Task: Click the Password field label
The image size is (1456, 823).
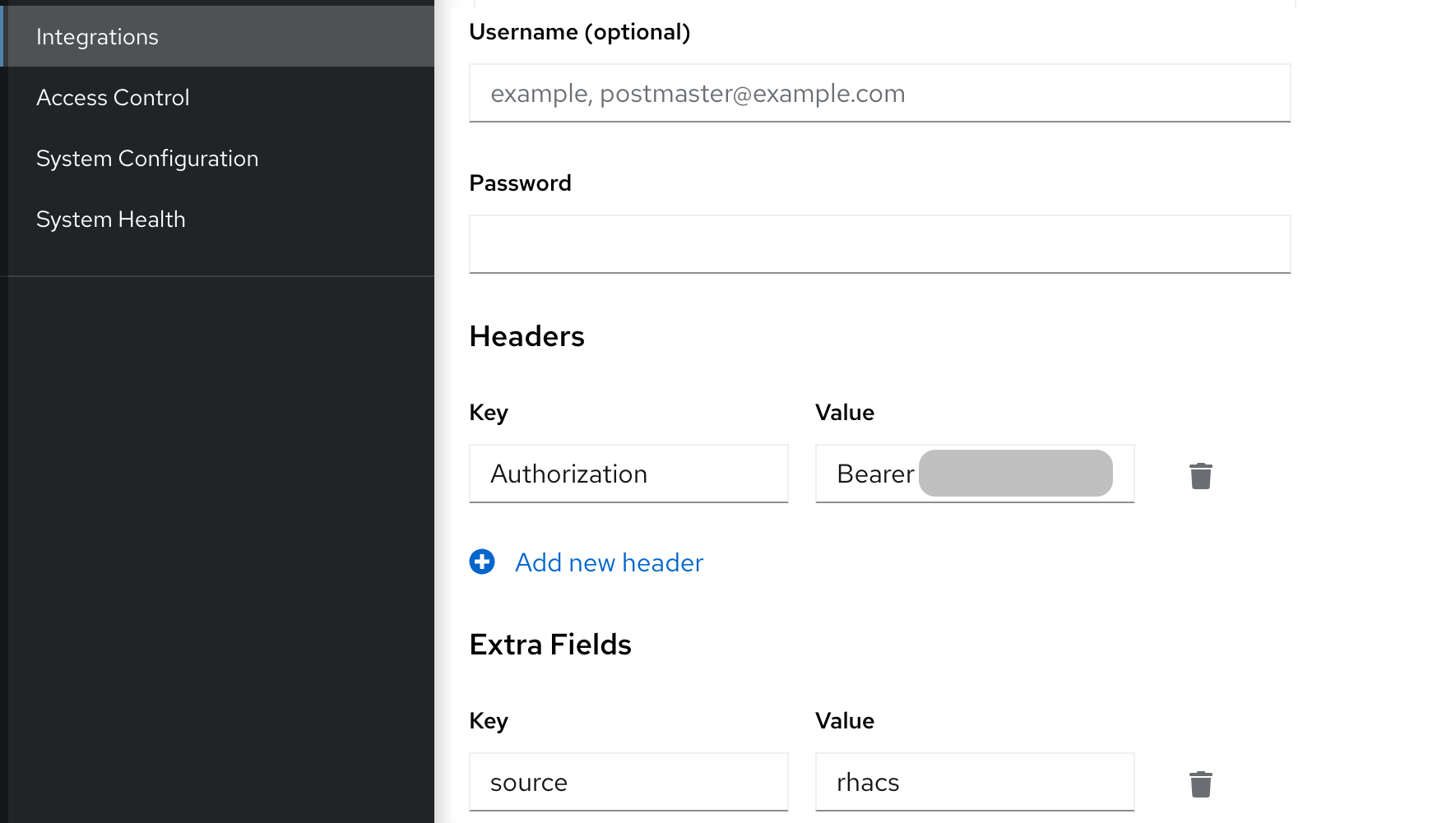Action: coord(520,183)
